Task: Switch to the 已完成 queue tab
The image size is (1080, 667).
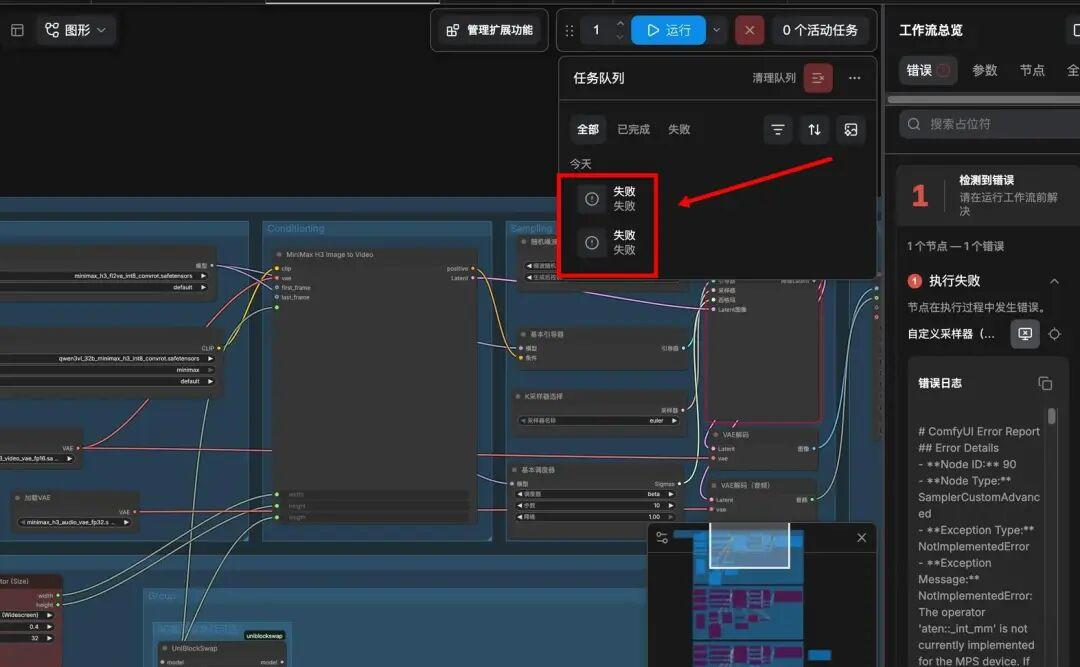Action: pos(633,130)
